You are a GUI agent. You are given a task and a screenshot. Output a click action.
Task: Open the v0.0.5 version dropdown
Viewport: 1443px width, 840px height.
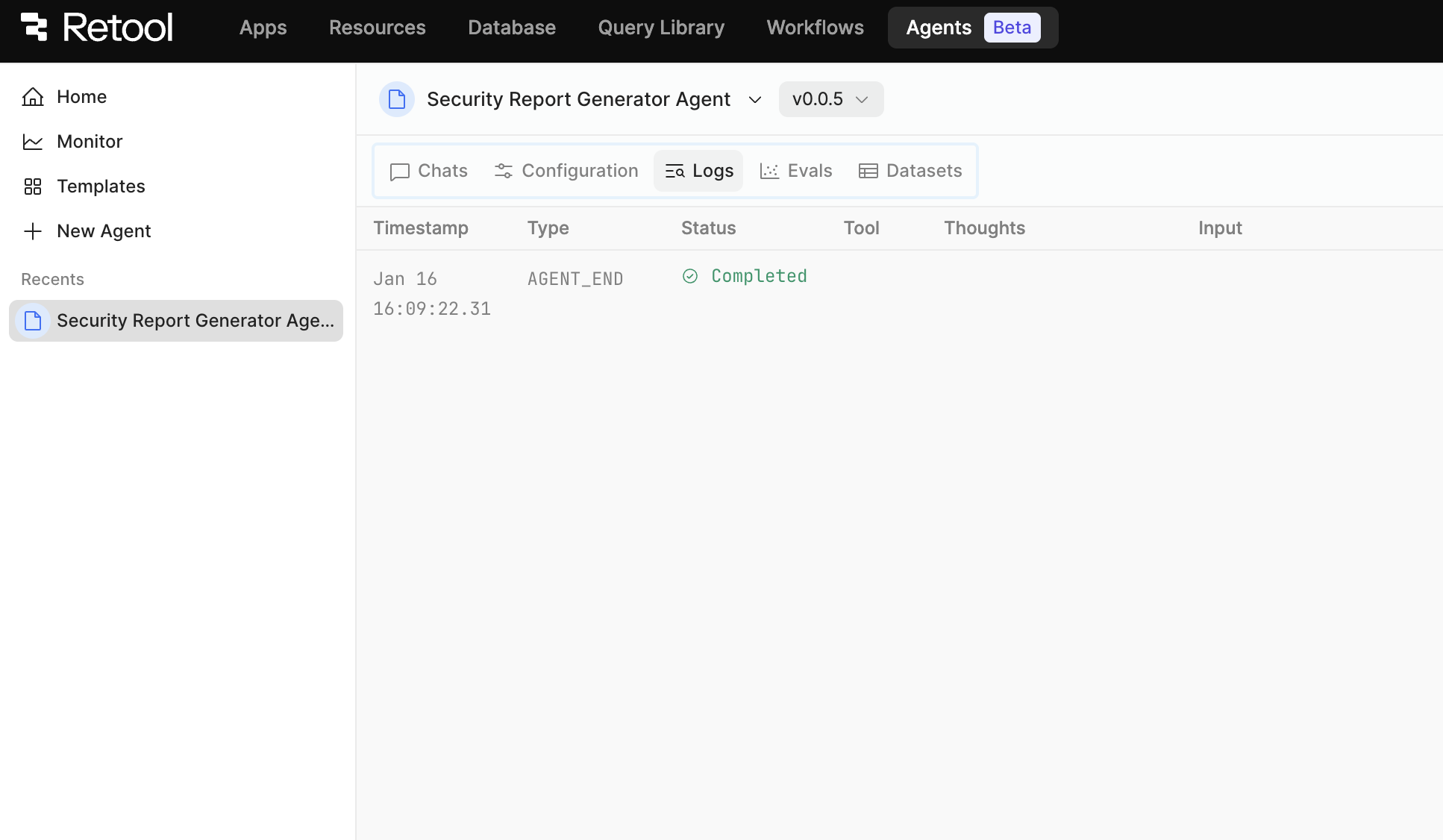click(830, 99)
